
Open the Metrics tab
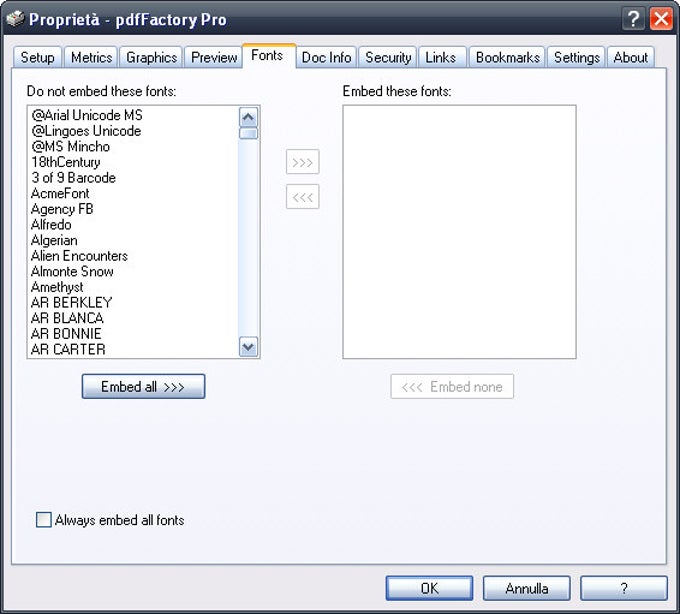point(91,57)
